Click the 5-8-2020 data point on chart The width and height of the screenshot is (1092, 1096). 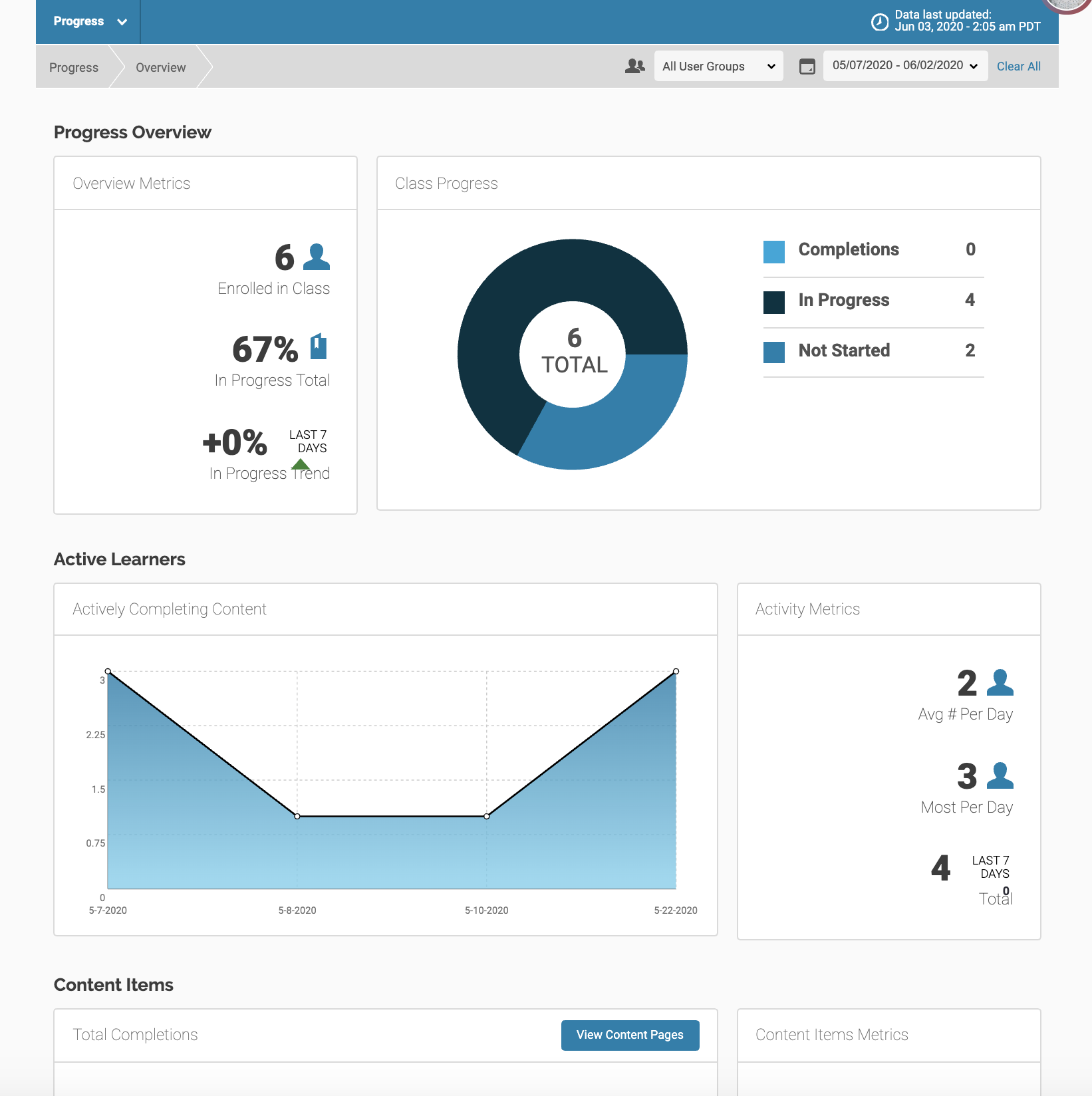point(297,816)
